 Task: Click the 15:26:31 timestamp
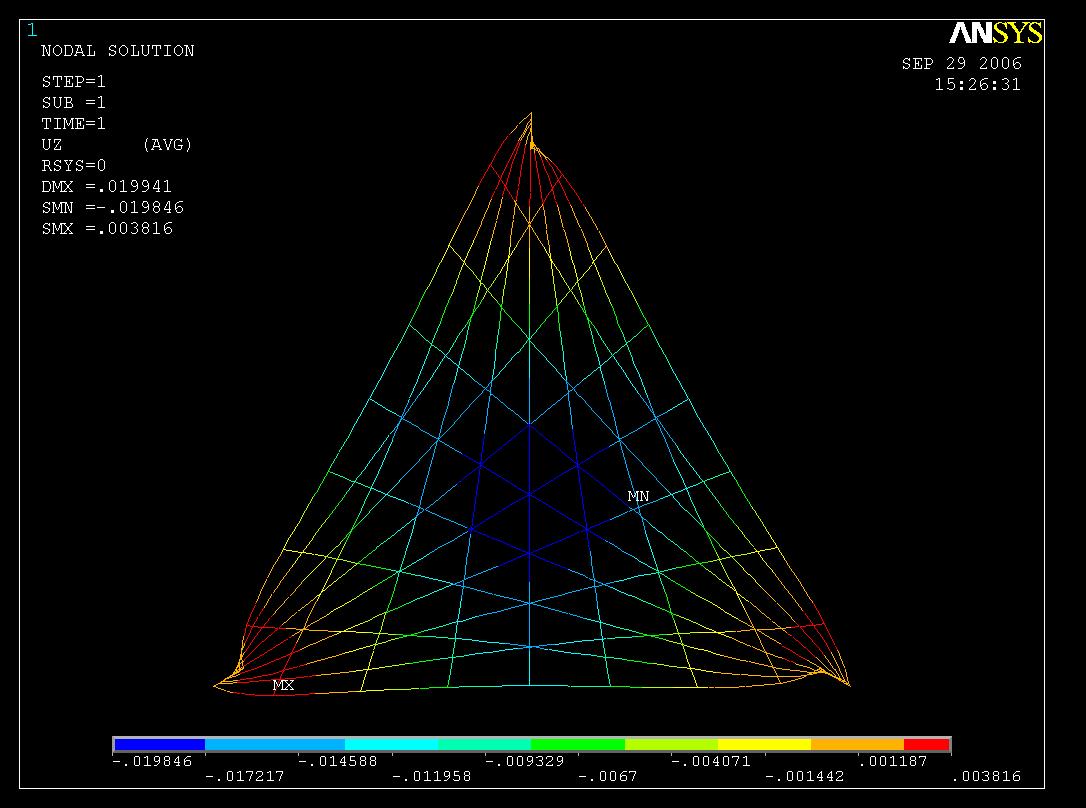click(x=977, y=84)
